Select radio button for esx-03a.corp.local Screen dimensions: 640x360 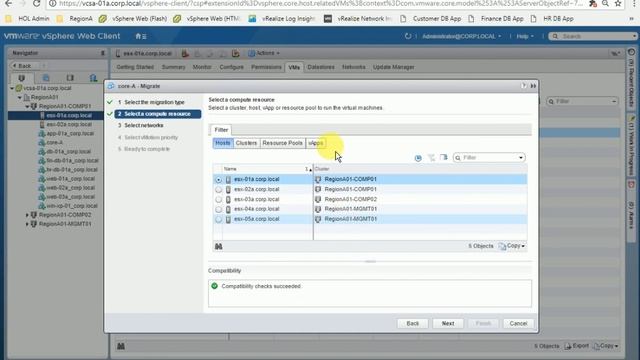[218, 200]
